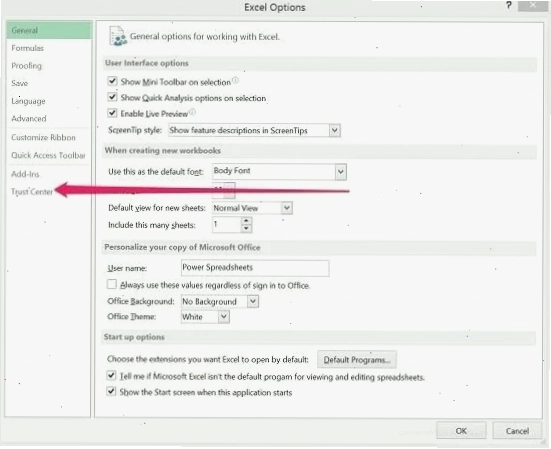Click info icon next to Enable Live Preview
The width and height of the screenshot is (551, 449).
[x=192, y=112]
